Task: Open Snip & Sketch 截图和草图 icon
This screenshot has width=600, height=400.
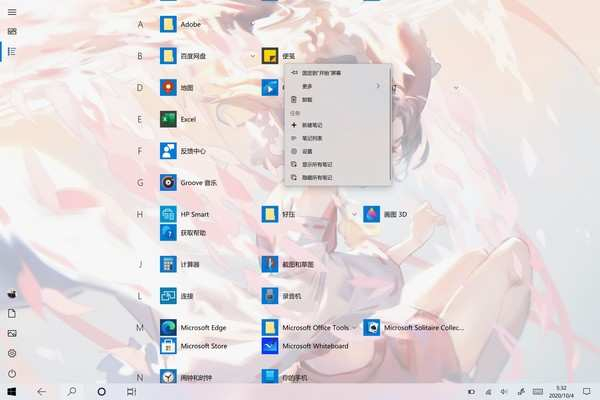Action: point(270,264)
